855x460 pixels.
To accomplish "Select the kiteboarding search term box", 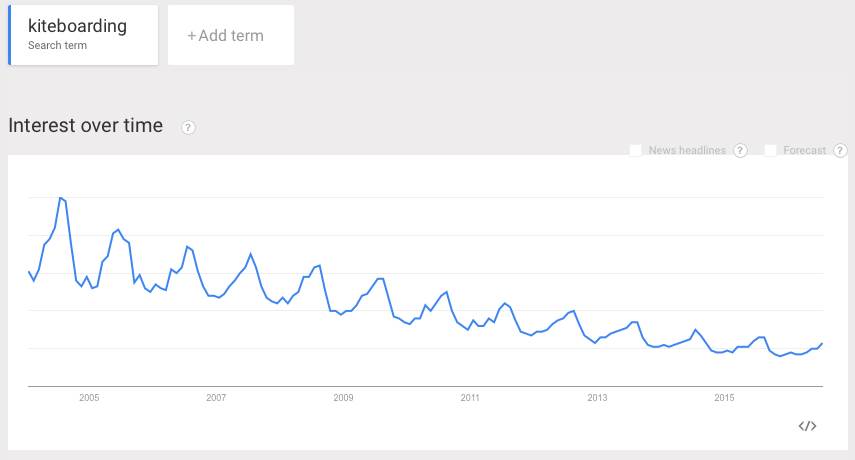I will click(84, 35).
